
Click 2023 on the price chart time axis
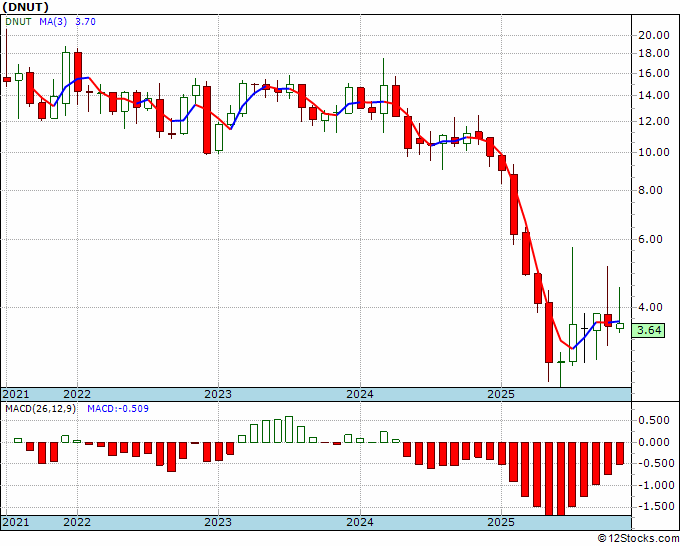pos(218,394)
